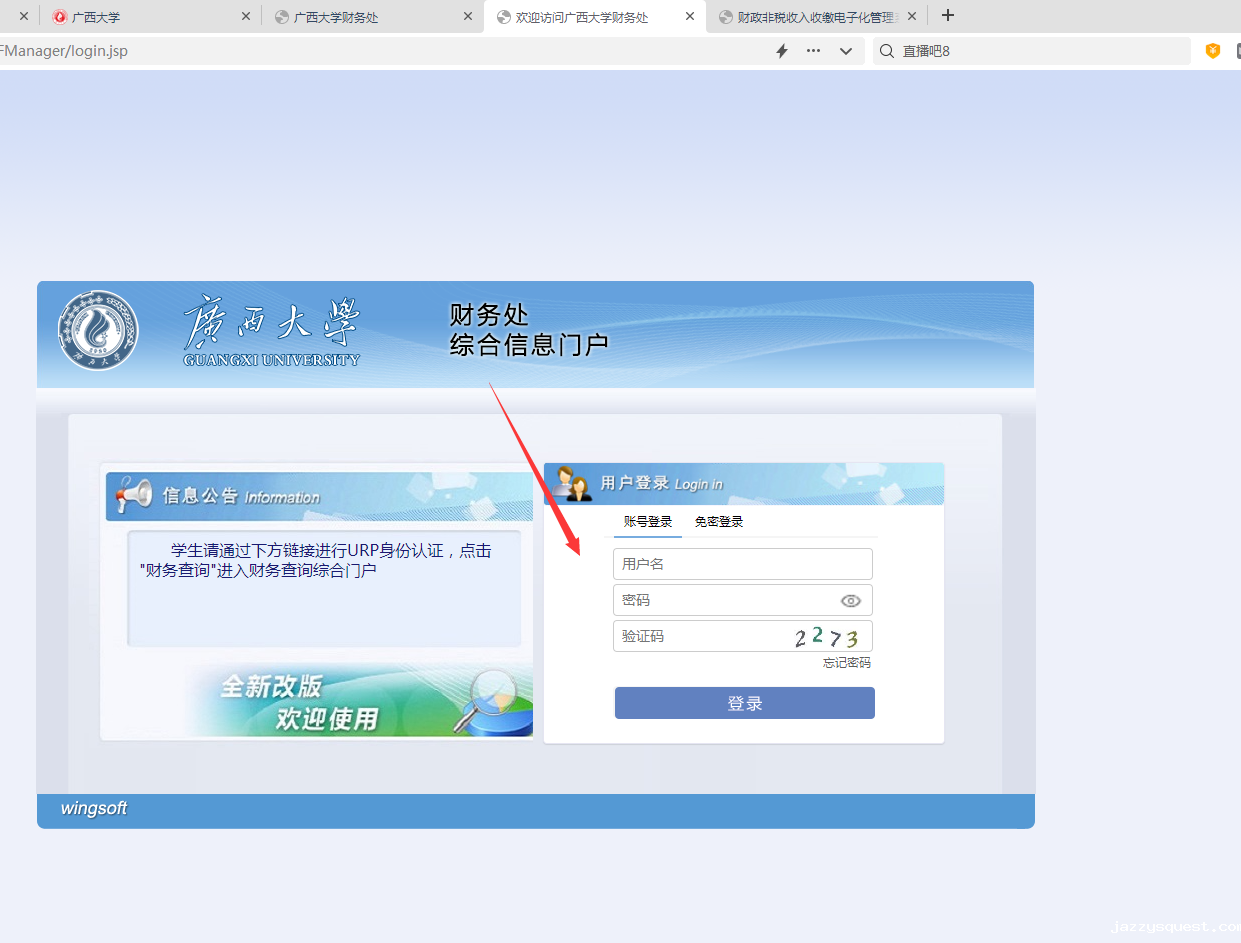Image resolution: width=1241 pixels, height=943 pixels.
Task: Open the 广西大学 browser tab
Action: pyautogui.click(x=96, y=17)
